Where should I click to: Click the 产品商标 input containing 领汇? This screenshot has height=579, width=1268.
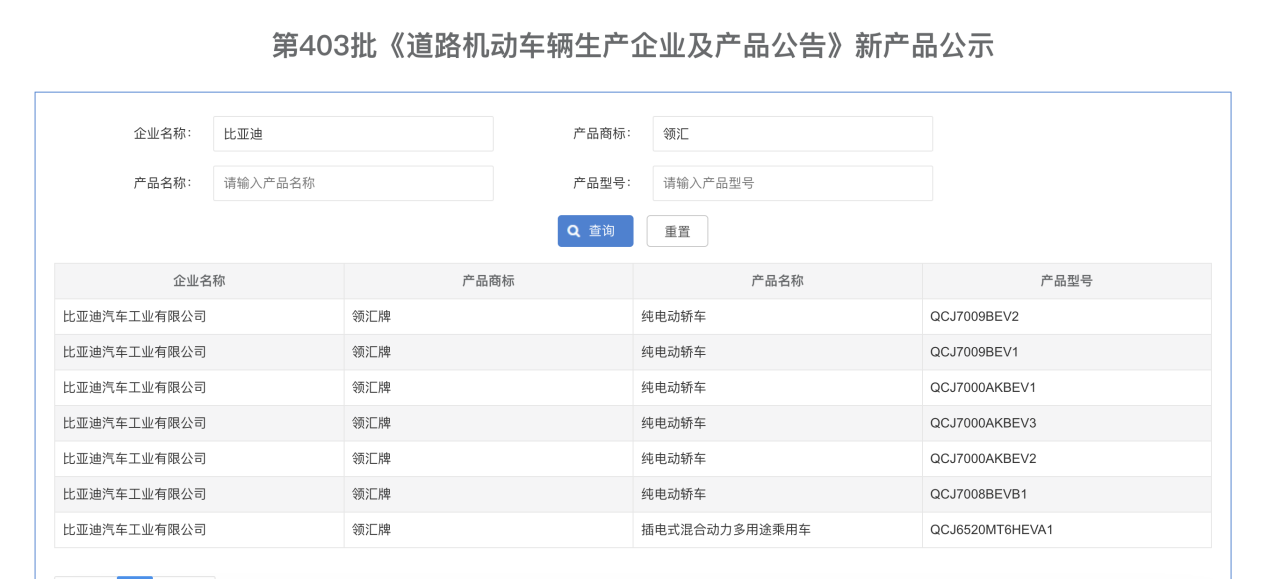[x=793, y=133]
